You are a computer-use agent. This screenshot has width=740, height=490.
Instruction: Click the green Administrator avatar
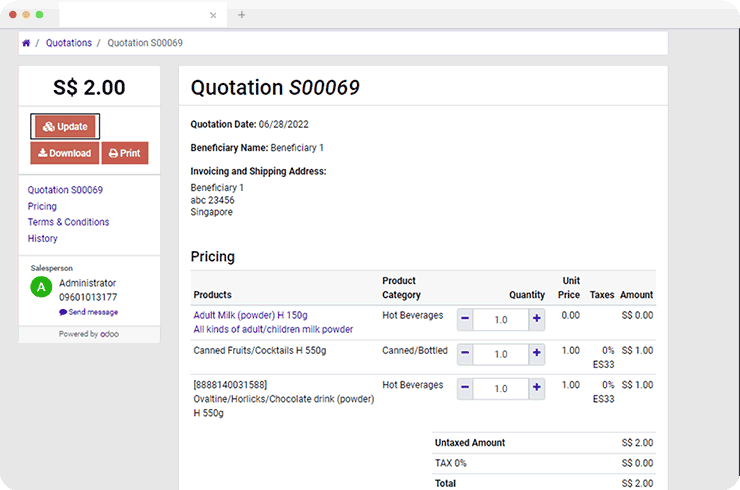[x=41, y=287]
